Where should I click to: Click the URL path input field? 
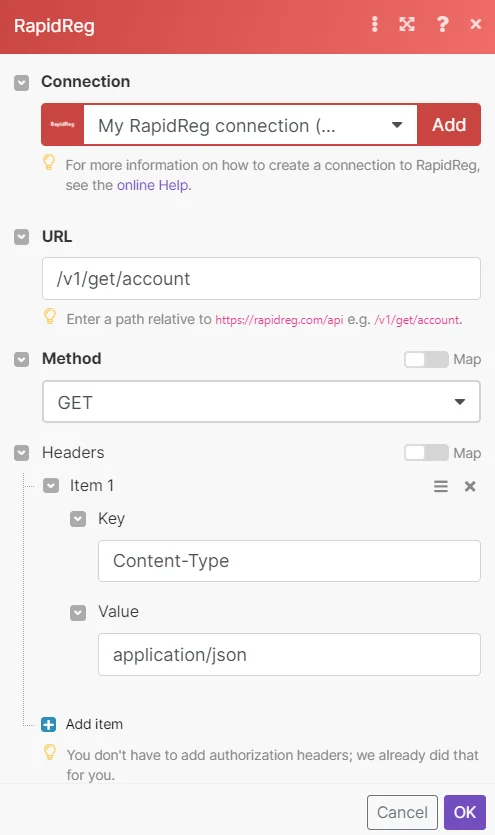tap(261, 279)
